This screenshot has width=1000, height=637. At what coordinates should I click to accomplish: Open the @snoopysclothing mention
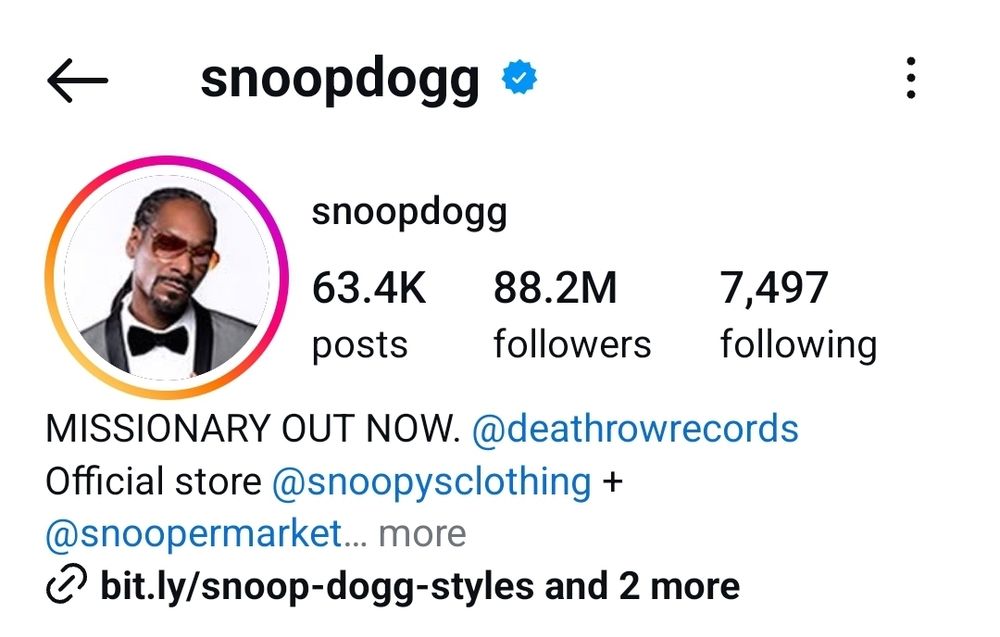click(x=432, y=481)
